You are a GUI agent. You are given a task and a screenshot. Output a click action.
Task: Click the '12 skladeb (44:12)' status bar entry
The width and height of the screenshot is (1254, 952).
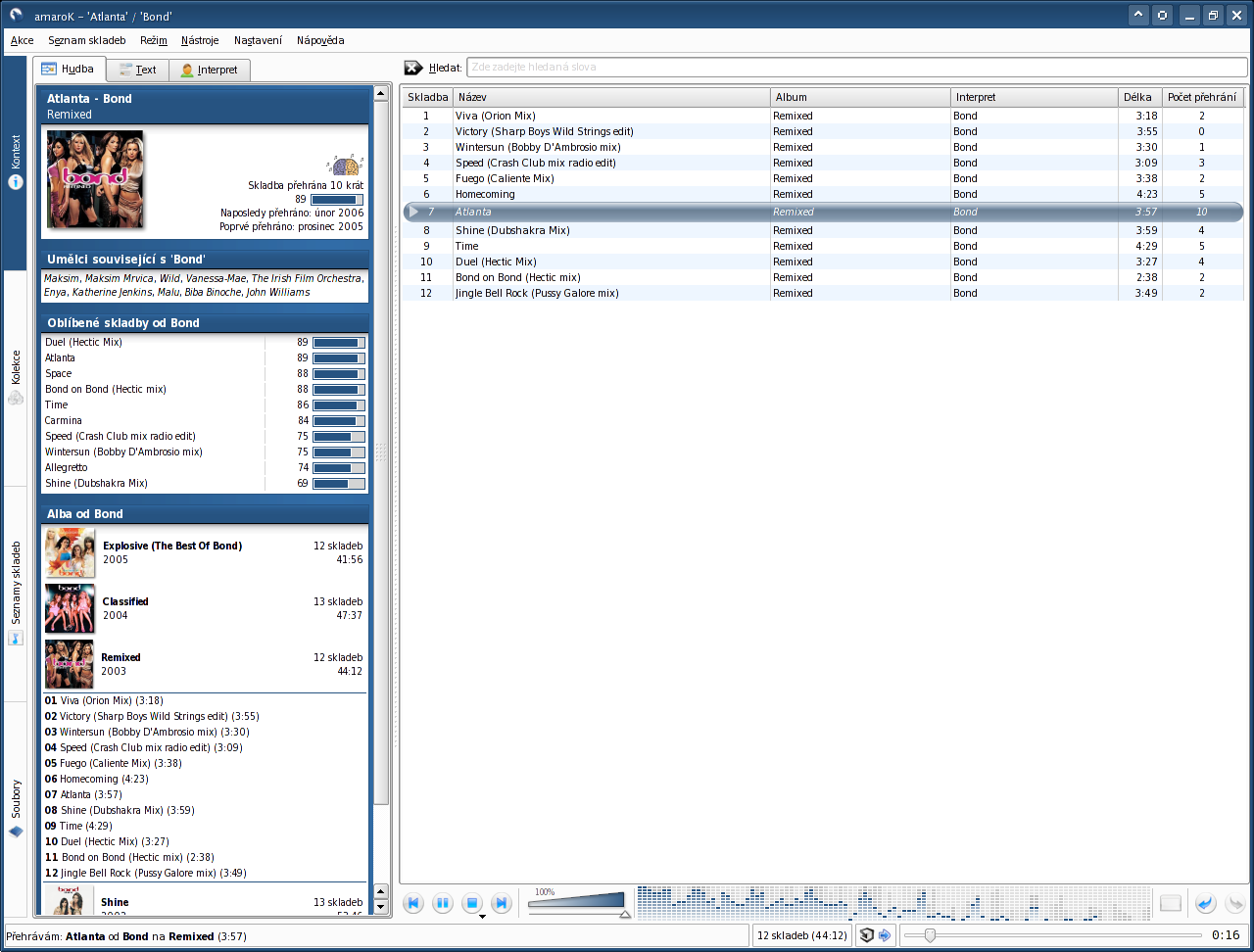click(802, 935)
